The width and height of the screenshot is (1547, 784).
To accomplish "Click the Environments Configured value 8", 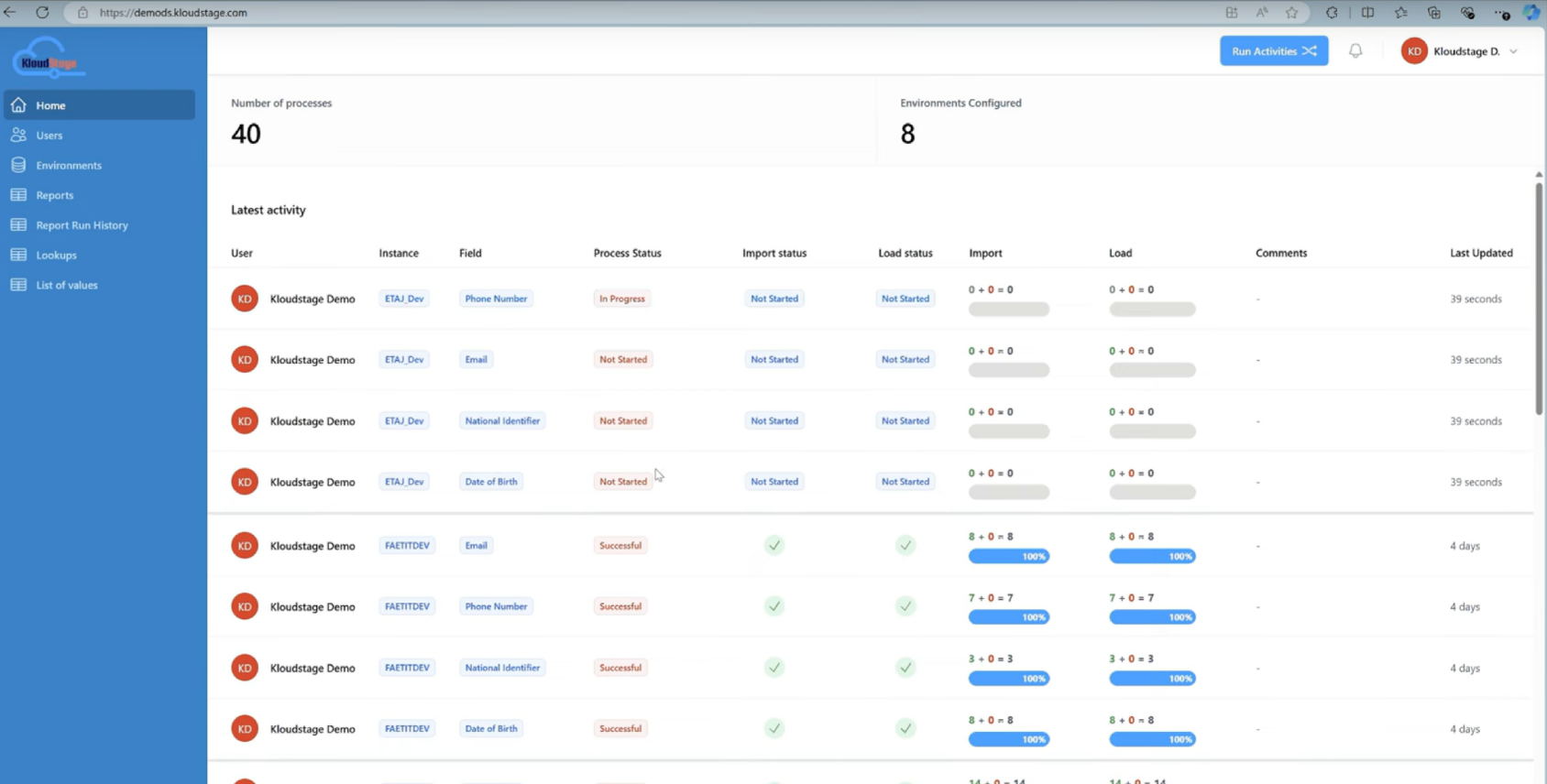I will coord(907,134).
